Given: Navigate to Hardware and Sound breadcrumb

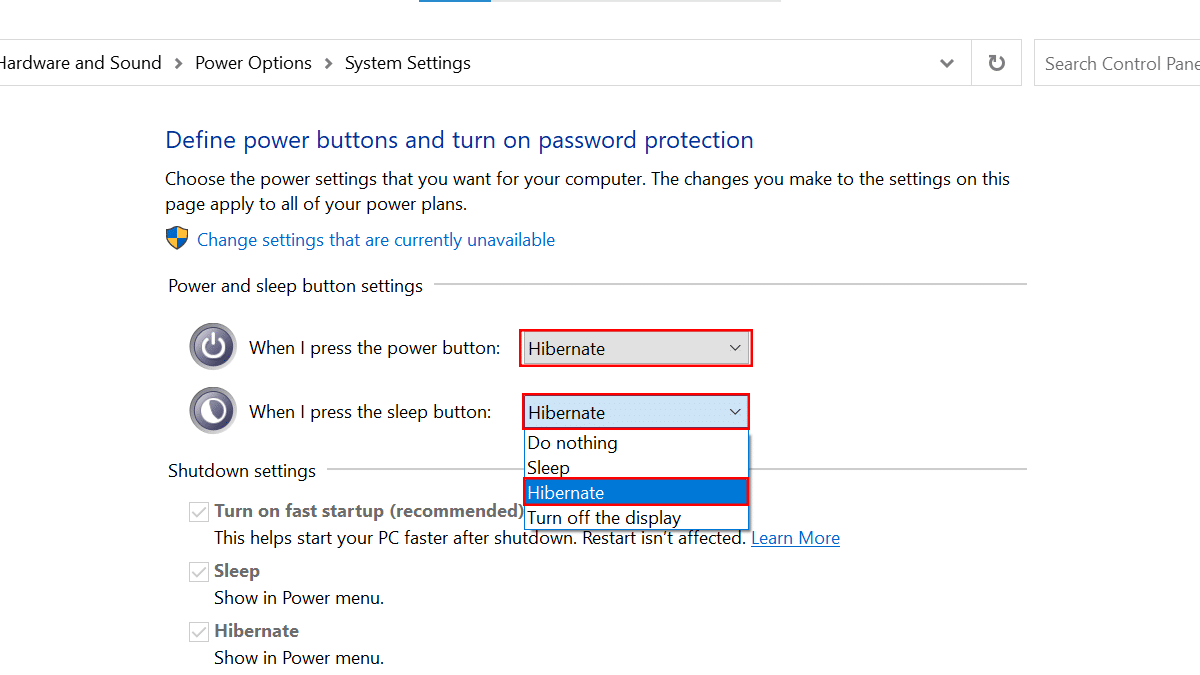Looking at the screenshot, I should coord(80,63).
